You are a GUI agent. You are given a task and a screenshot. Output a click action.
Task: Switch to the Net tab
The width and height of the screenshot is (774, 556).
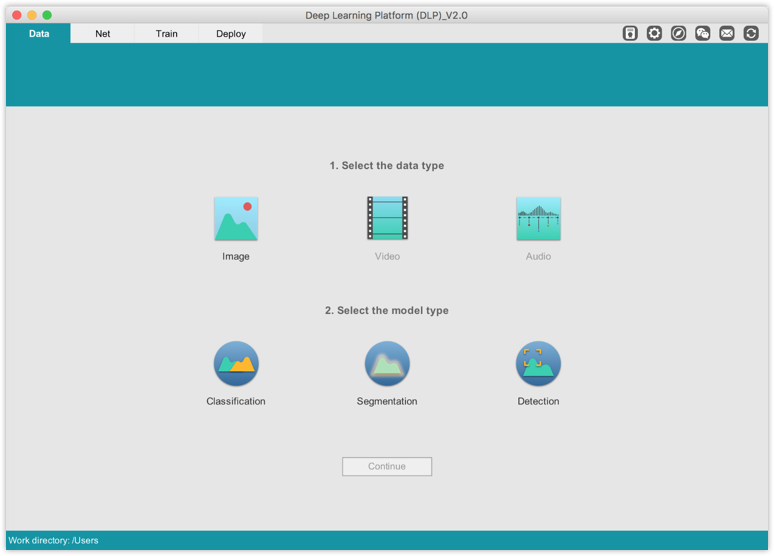coord(103,33)
